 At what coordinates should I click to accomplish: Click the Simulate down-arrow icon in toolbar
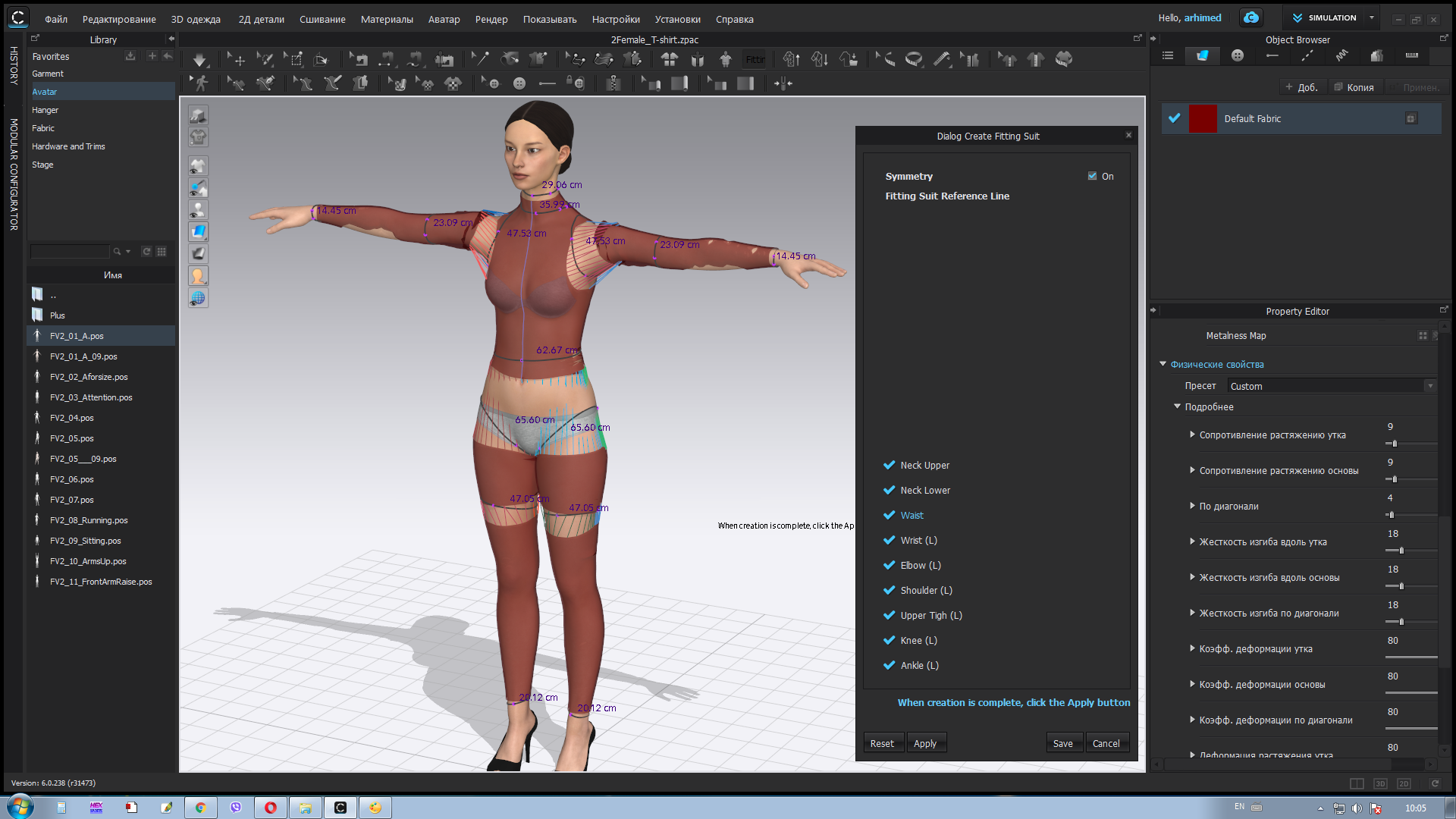199,59
